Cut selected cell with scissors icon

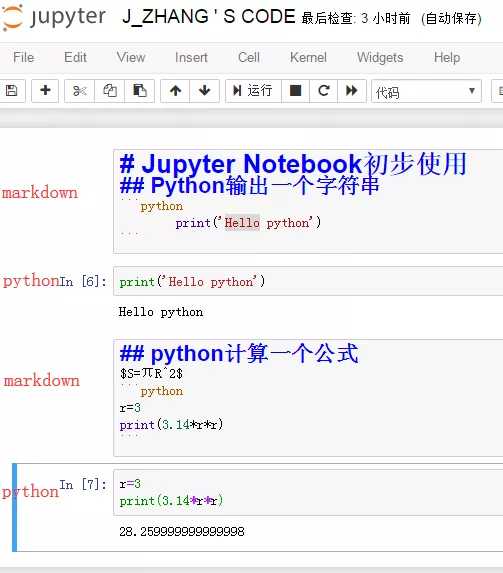click(79, 91)
